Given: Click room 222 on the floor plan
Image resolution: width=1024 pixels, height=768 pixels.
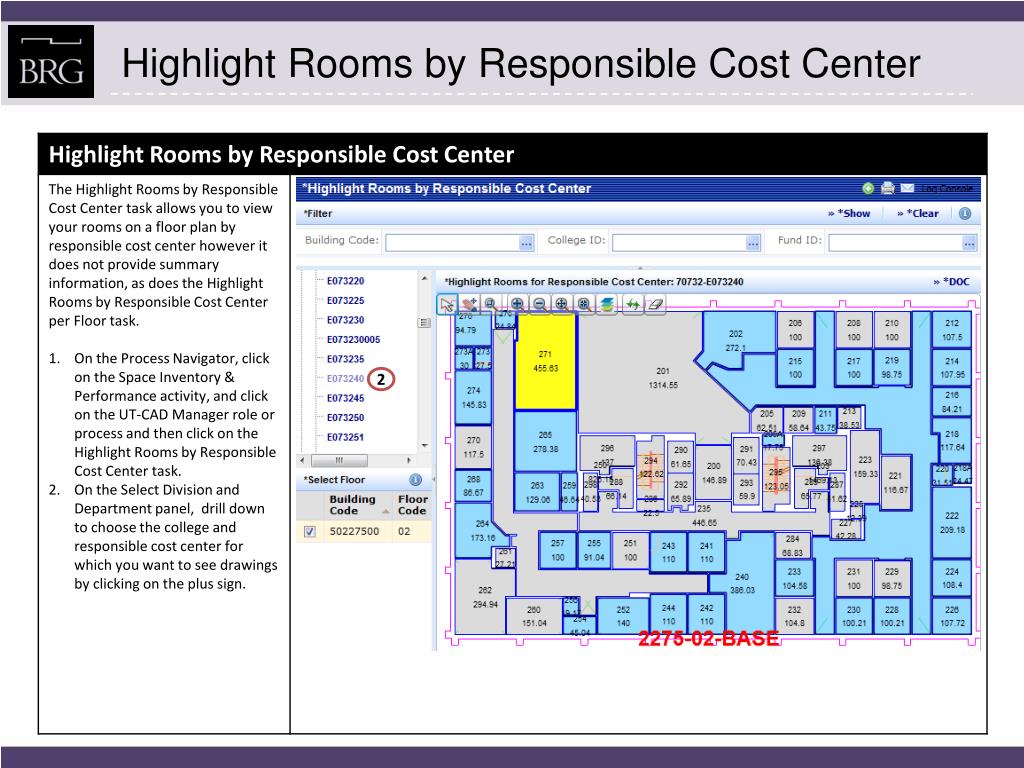Looking at the screenshot, I should click(952, 522).
